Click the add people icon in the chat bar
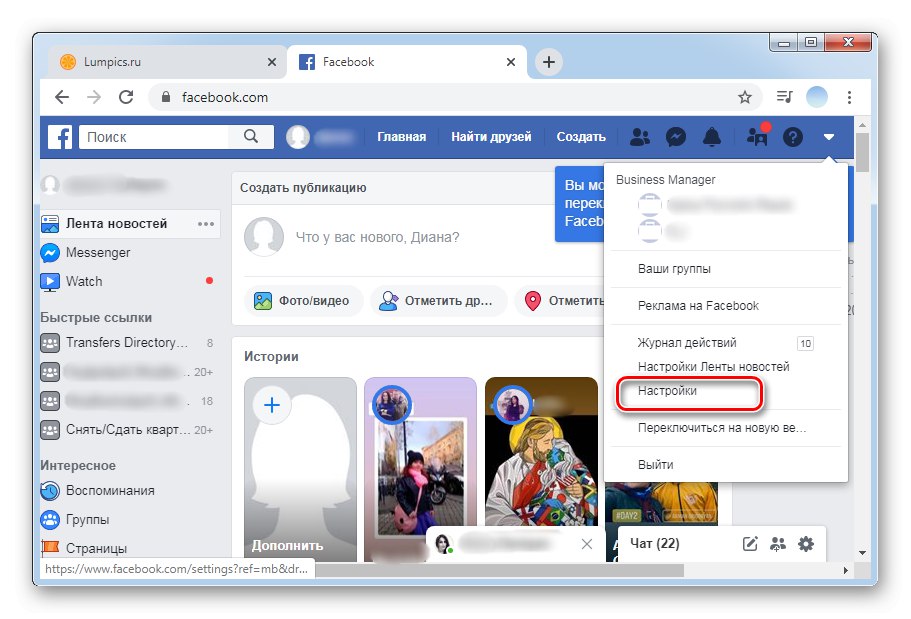This screenshot has height=619, width=911. click(777, 543)
